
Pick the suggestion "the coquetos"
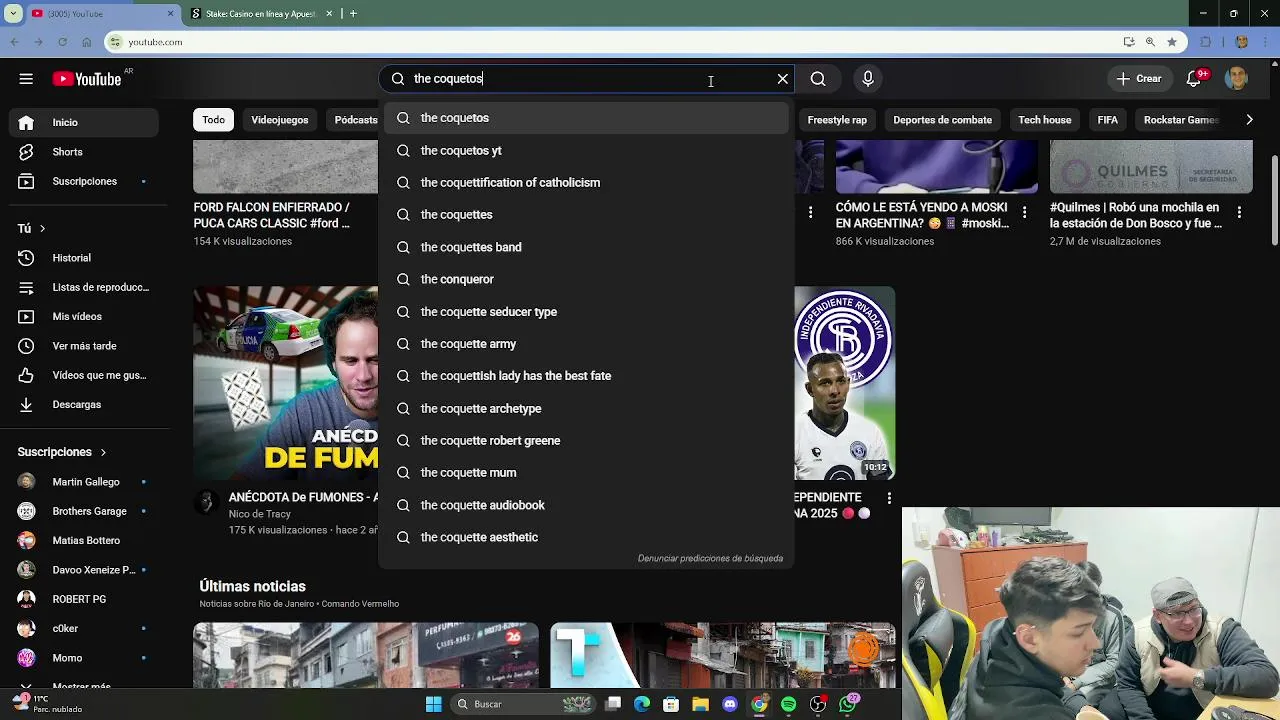click(x=586, y=118)
